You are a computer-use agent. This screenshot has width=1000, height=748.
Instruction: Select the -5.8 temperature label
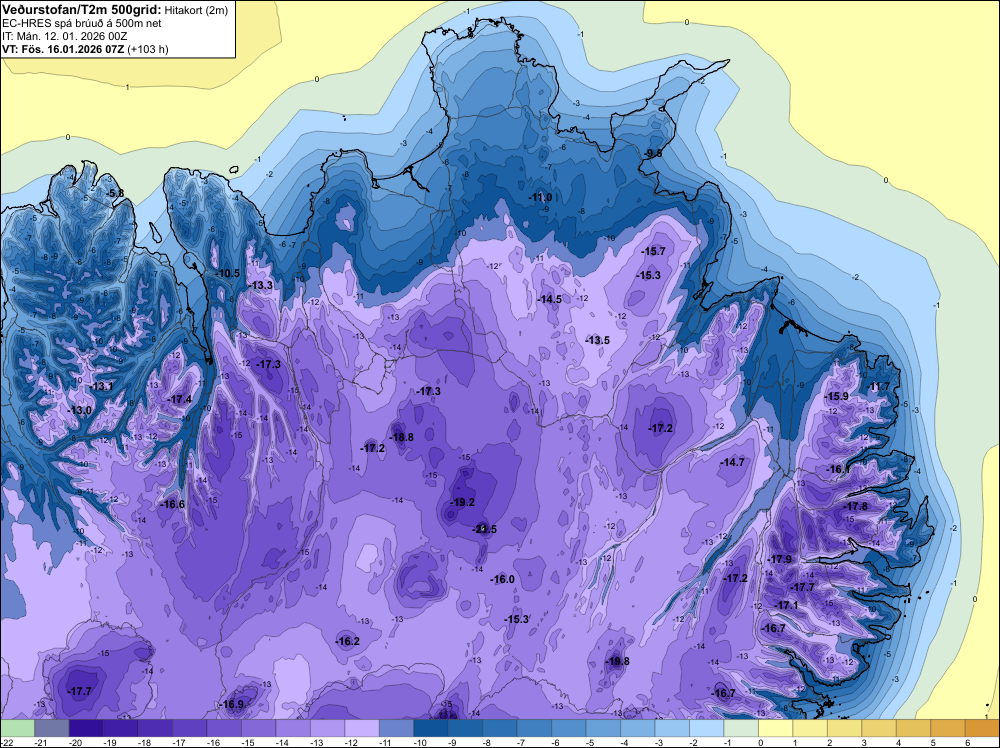pyautogui.click(x=115, y=193)
